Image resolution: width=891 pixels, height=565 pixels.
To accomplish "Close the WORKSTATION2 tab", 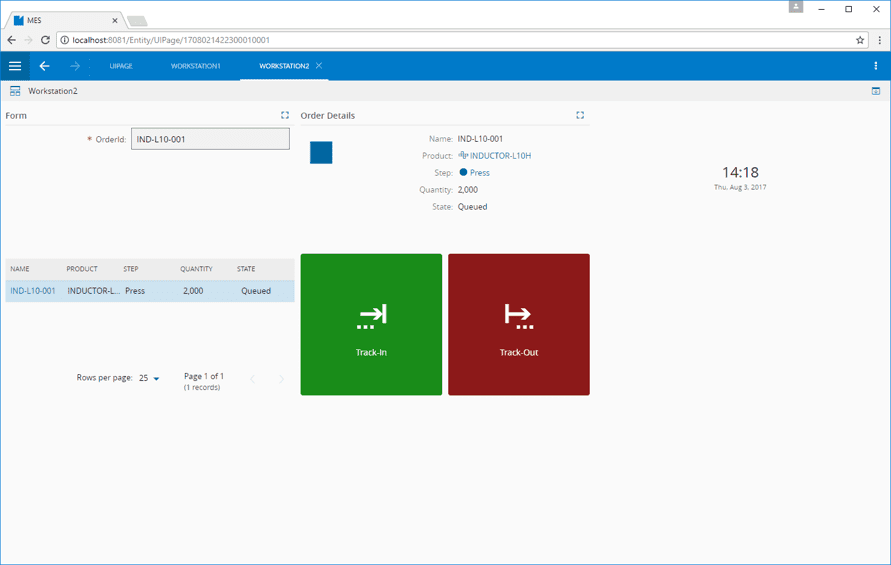I will 319,66.
